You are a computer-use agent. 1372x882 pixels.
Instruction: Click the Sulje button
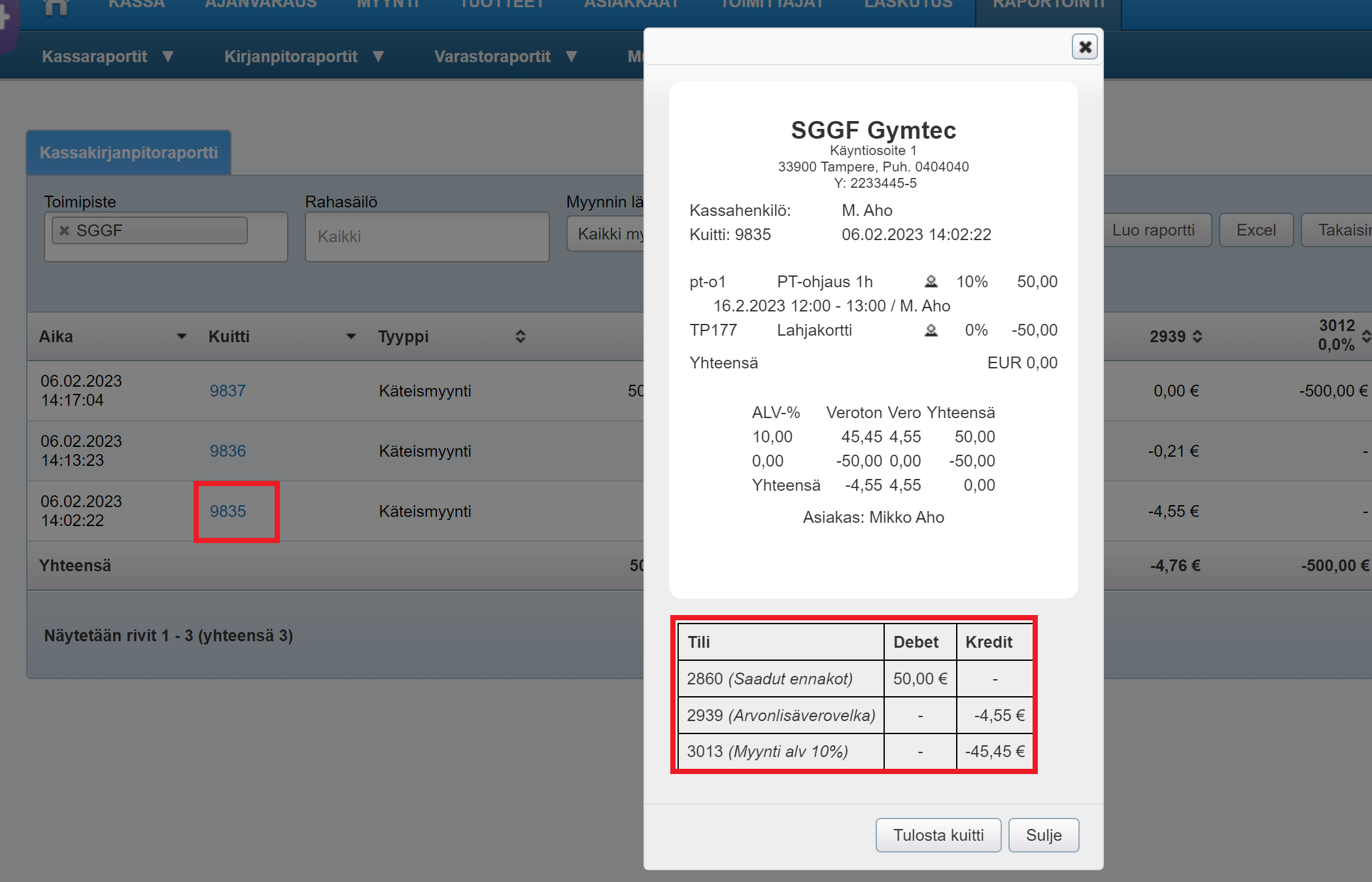(1043, 835)
